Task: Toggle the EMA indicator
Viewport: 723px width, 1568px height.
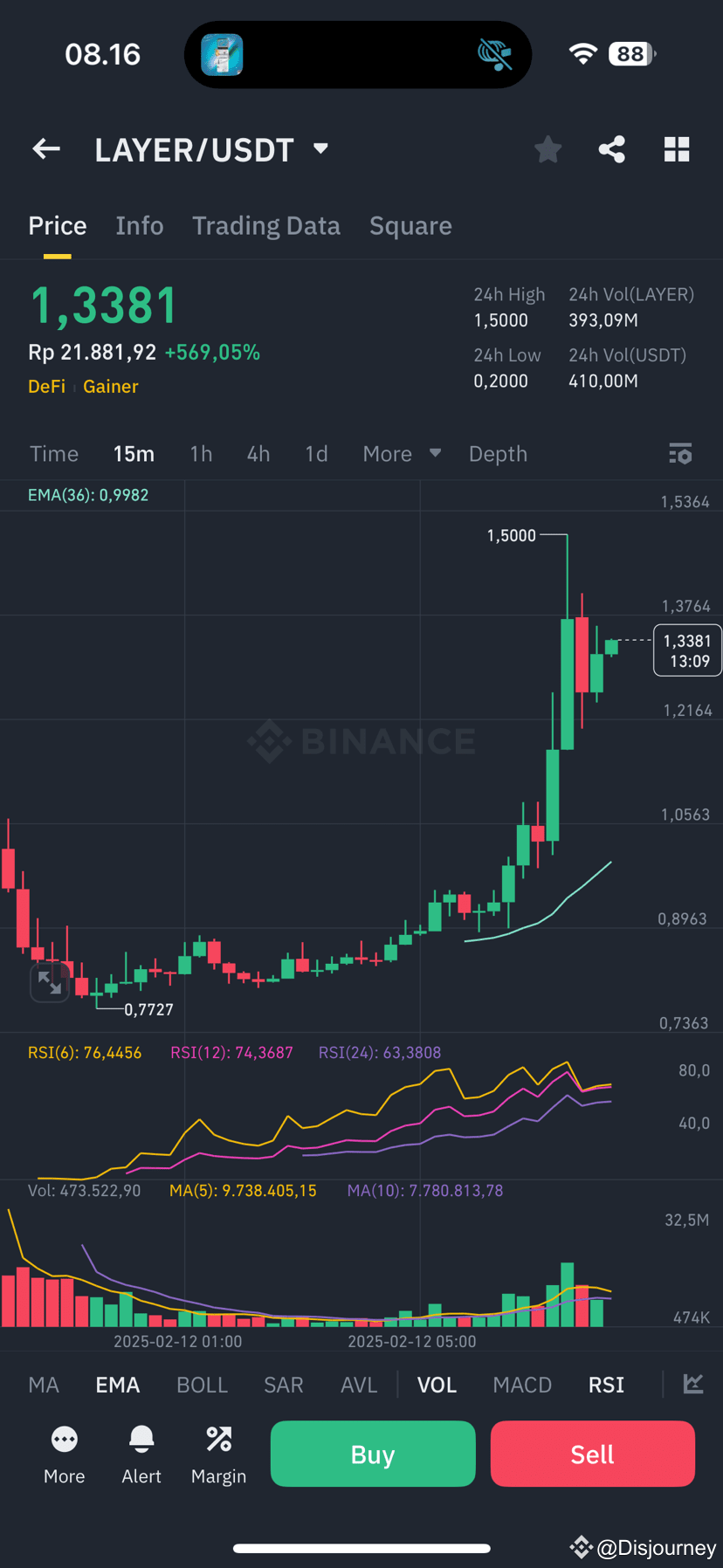Action: [x=118, y=1385]
